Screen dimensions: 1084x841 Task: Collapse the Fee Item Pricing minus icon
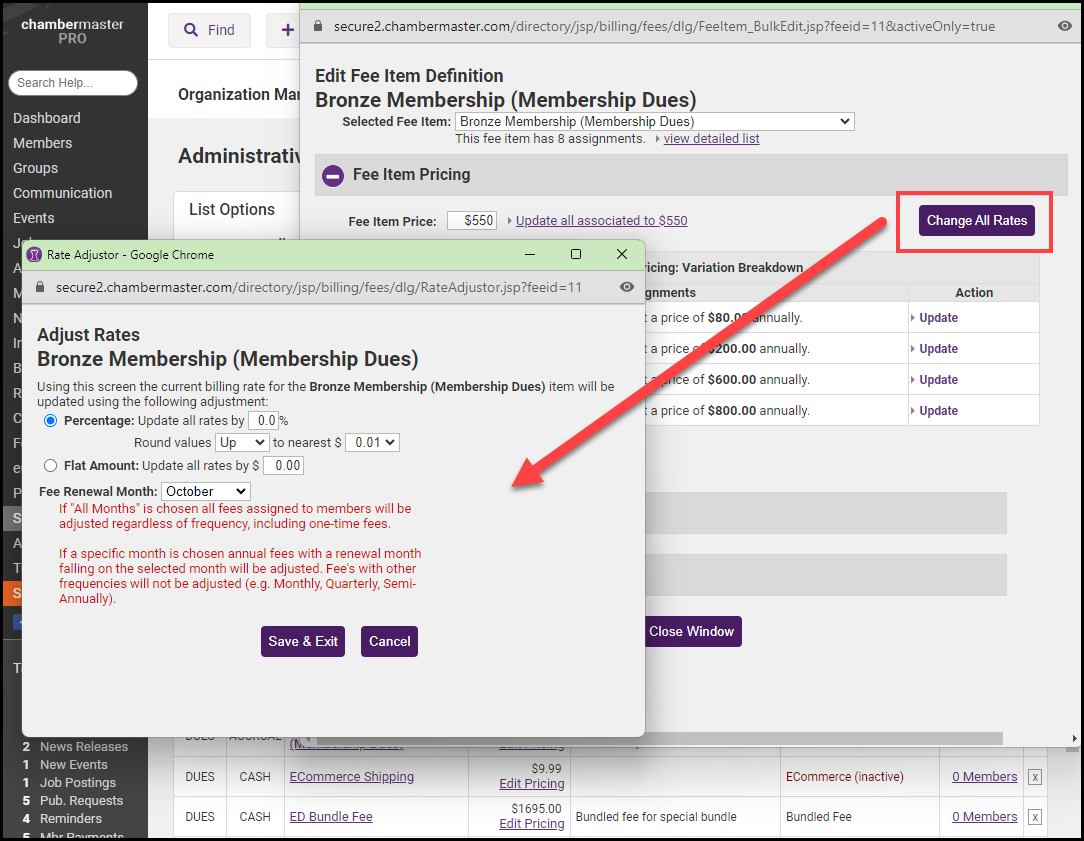click(333, 175)
